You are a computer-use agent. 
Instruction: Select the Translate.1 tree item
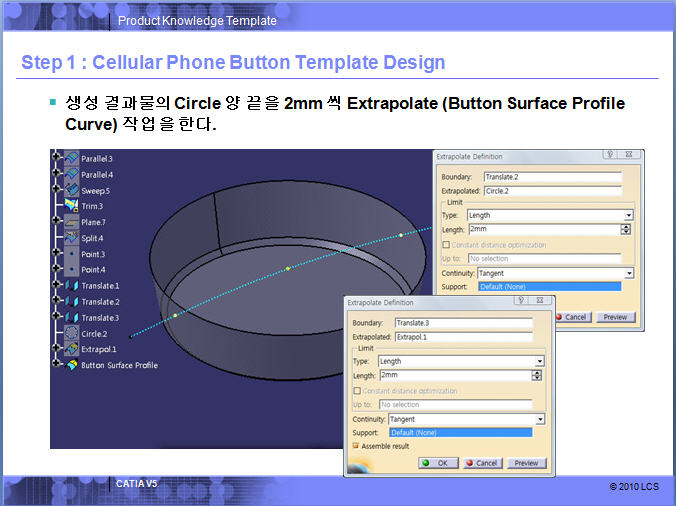pos(100,286)
